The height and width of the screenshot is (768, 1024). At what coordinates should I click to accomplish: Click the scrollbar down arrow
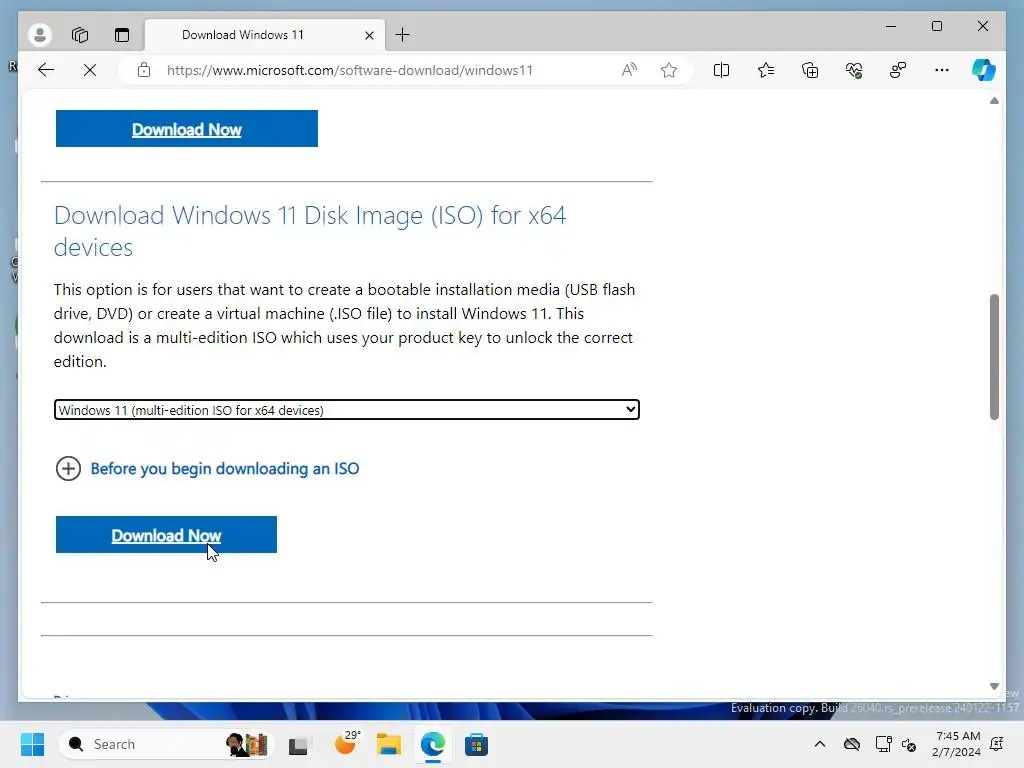point(994,686)
